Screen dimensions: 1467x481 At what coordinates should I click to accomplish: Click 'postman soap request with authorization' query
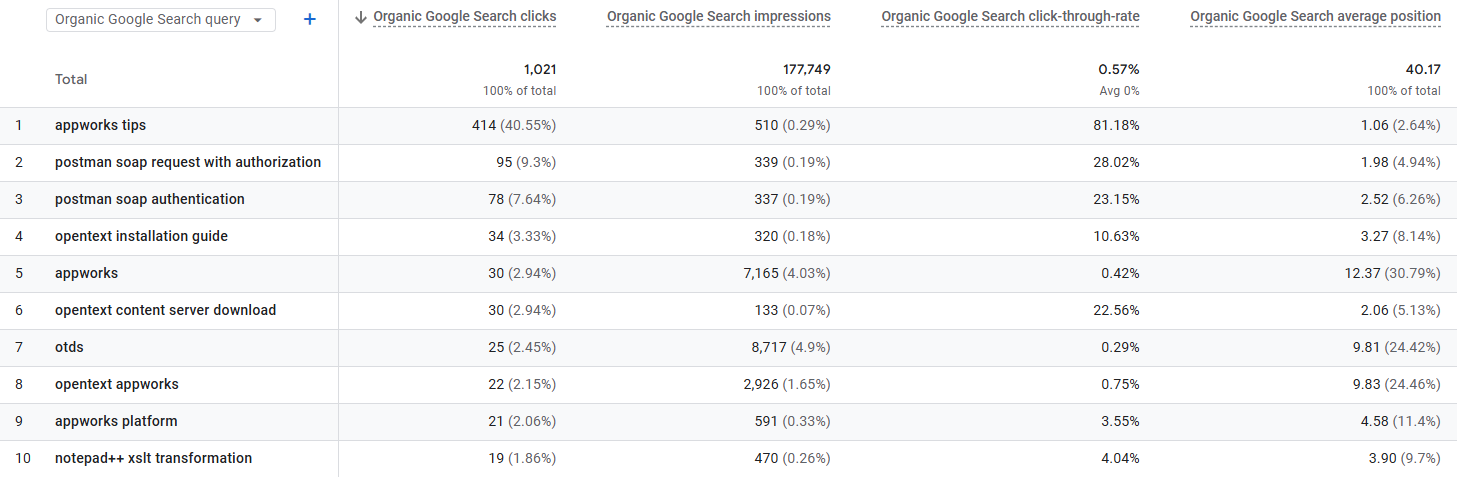point(188,163)
